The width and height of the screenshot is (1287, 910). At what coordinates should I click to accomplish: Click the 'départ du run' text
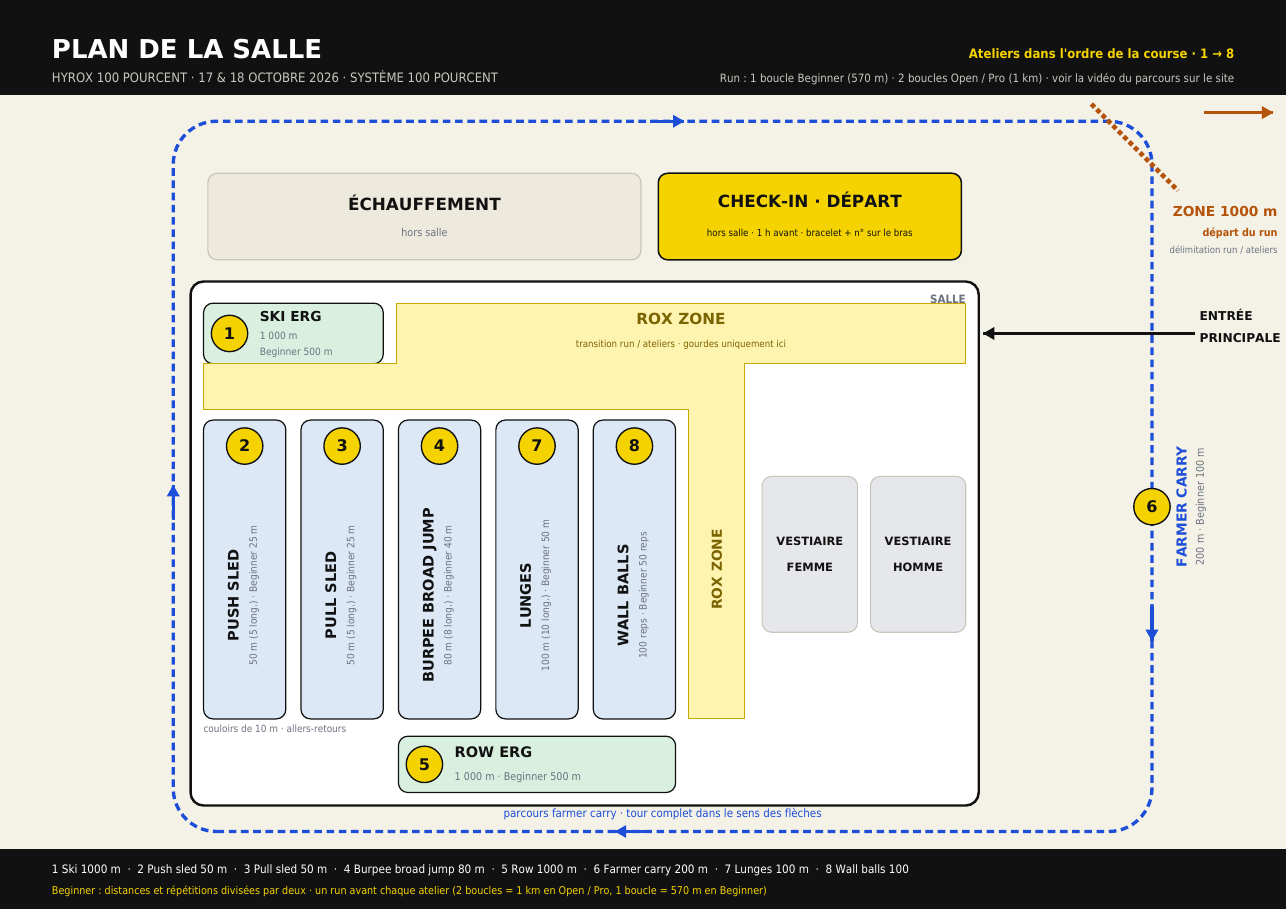point(1240,232)
